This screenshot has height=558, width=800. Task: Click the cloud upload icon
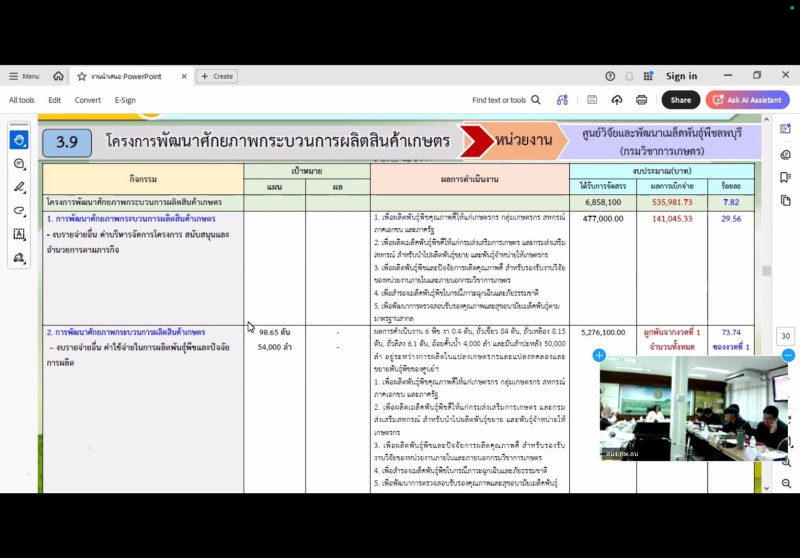(616, 100)
